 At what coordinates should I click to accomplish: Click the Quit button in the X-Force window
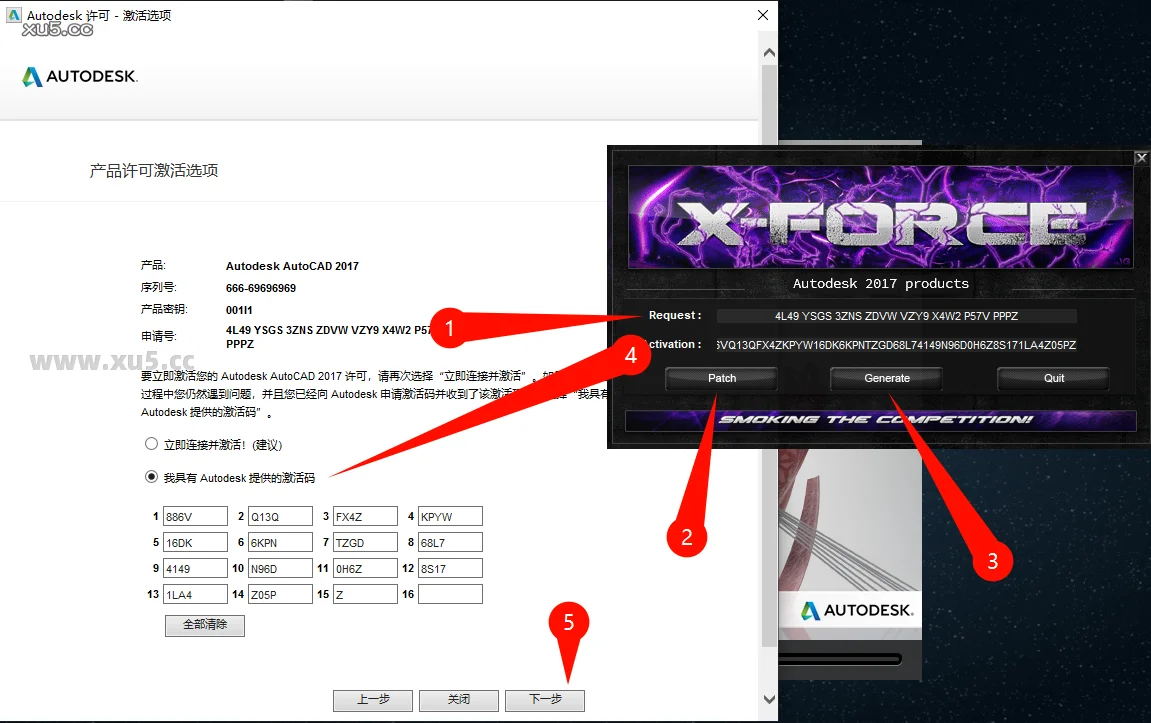pyautogui.click(x=1053, y=378)
